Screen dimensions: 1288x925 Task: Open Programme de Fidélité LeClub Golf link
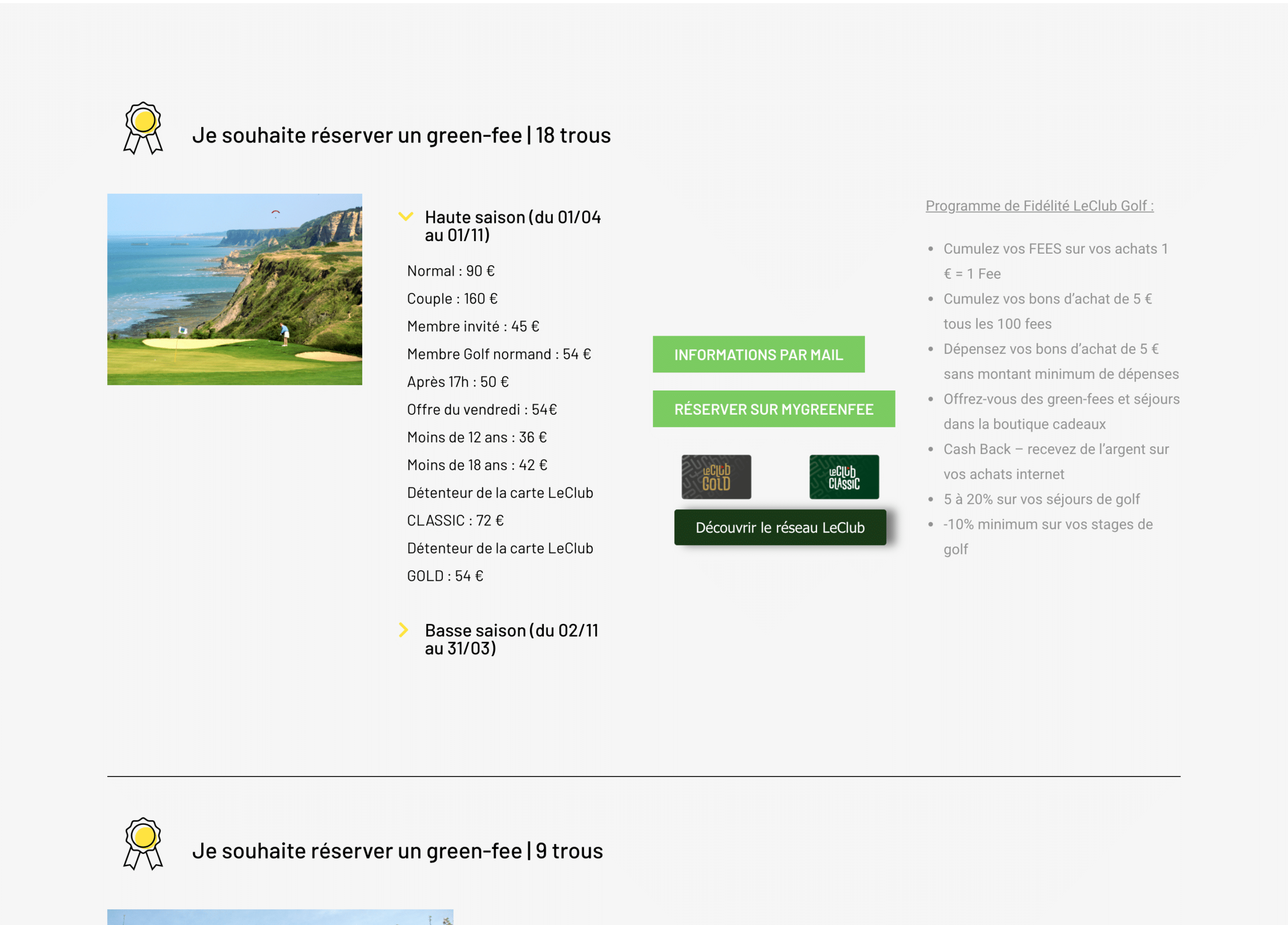pyautogui.click(x=1039, y=206)
